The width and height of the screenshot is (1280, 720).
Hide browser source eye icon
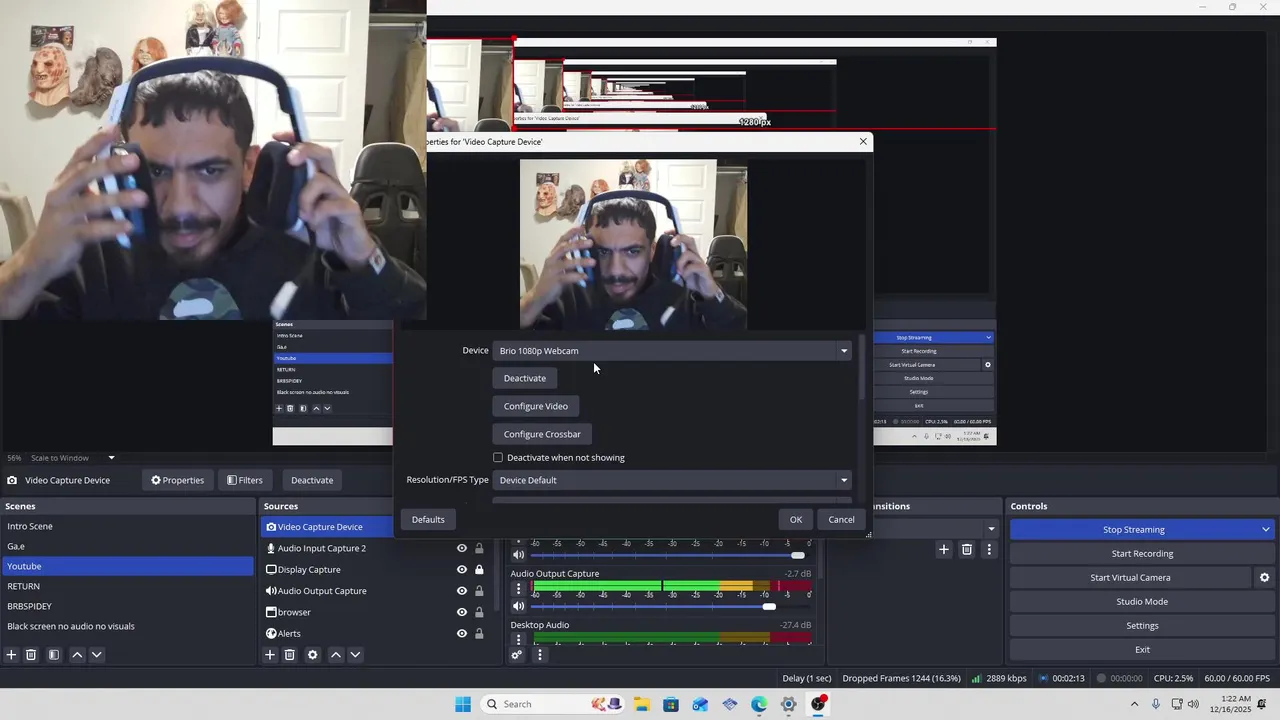click(461, 612)
